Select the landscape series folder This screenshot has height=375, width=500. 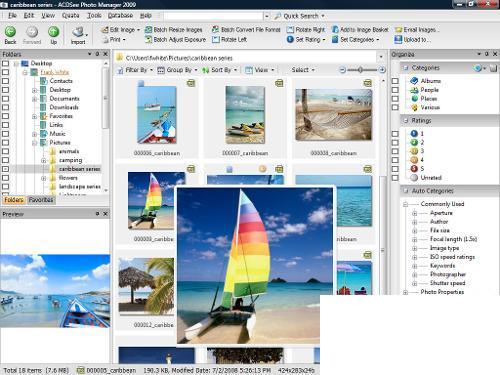click(x=79, y=186)
